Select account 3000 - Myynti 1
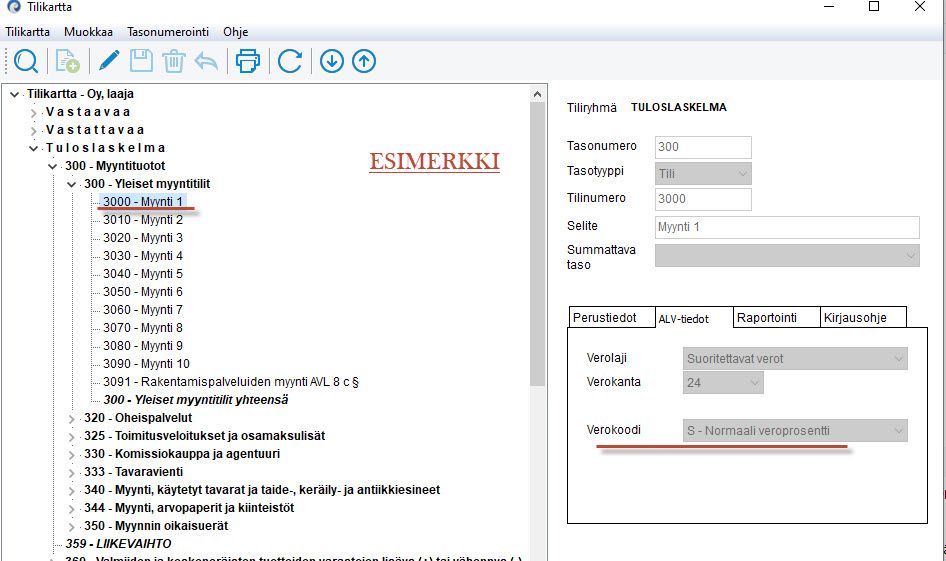946x561 pixels. coord(142,201)
